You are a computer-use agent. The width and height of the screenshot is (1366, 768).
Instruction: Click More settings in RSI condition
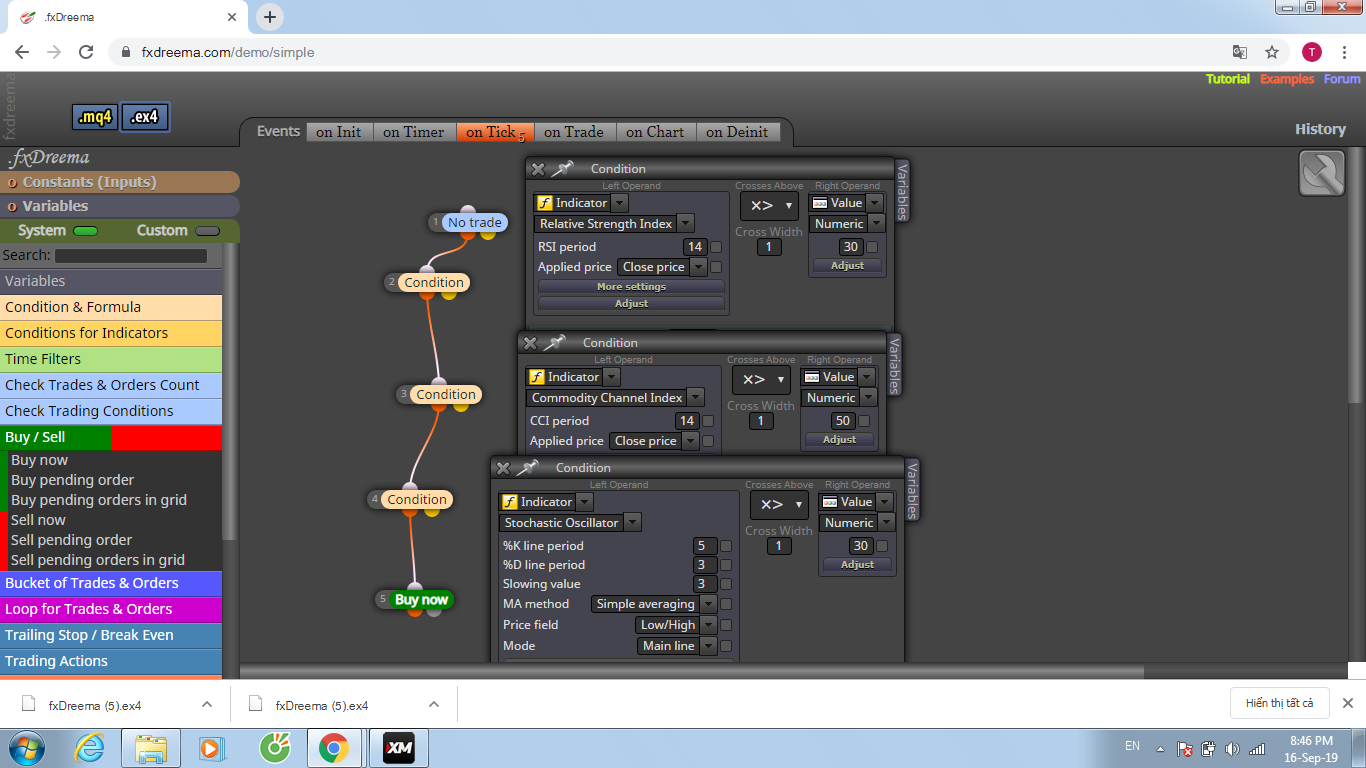click(631, 287)
